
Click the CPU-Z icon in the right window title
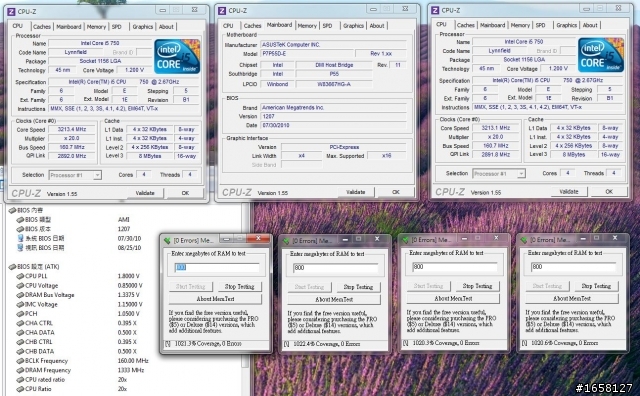[435, 11]
